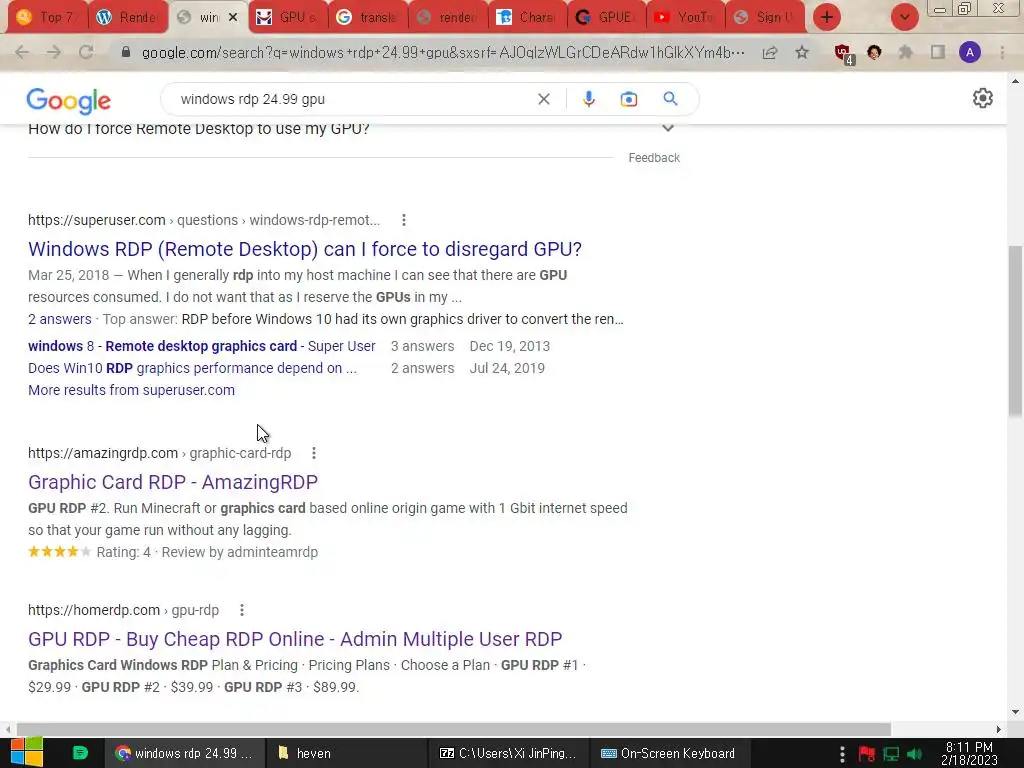This screenshot has height=768, width=1024.
Task: Open 'Windows RDP (Remote Desktop) can I force' result
Action: [305, 249]
